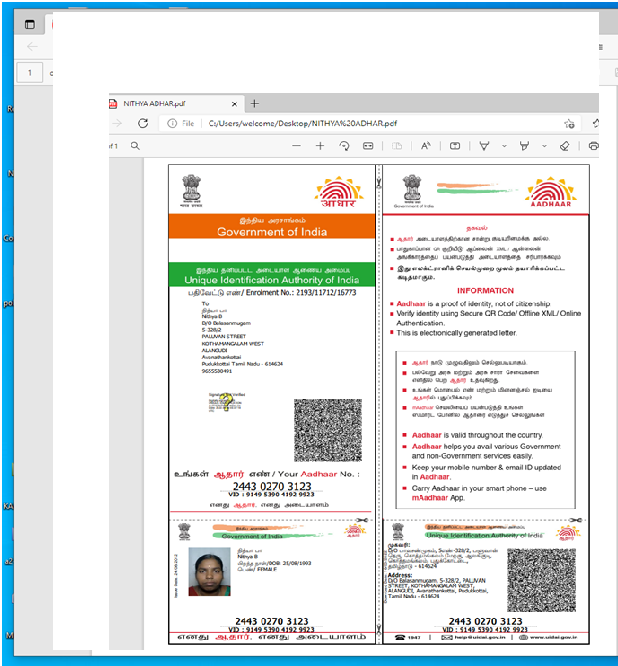Close the NITHYA ADHAR.pdf tab

pyautogui.click(x=233, y=103)
